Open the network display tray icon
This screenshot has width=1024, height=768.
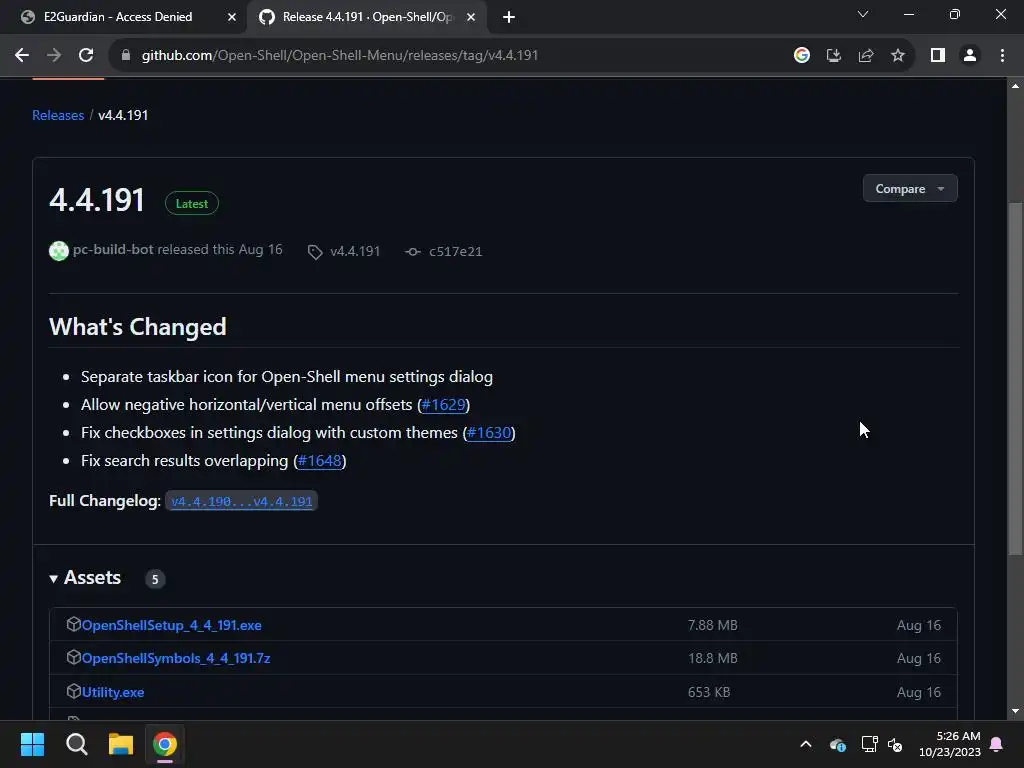coord(869,744)
